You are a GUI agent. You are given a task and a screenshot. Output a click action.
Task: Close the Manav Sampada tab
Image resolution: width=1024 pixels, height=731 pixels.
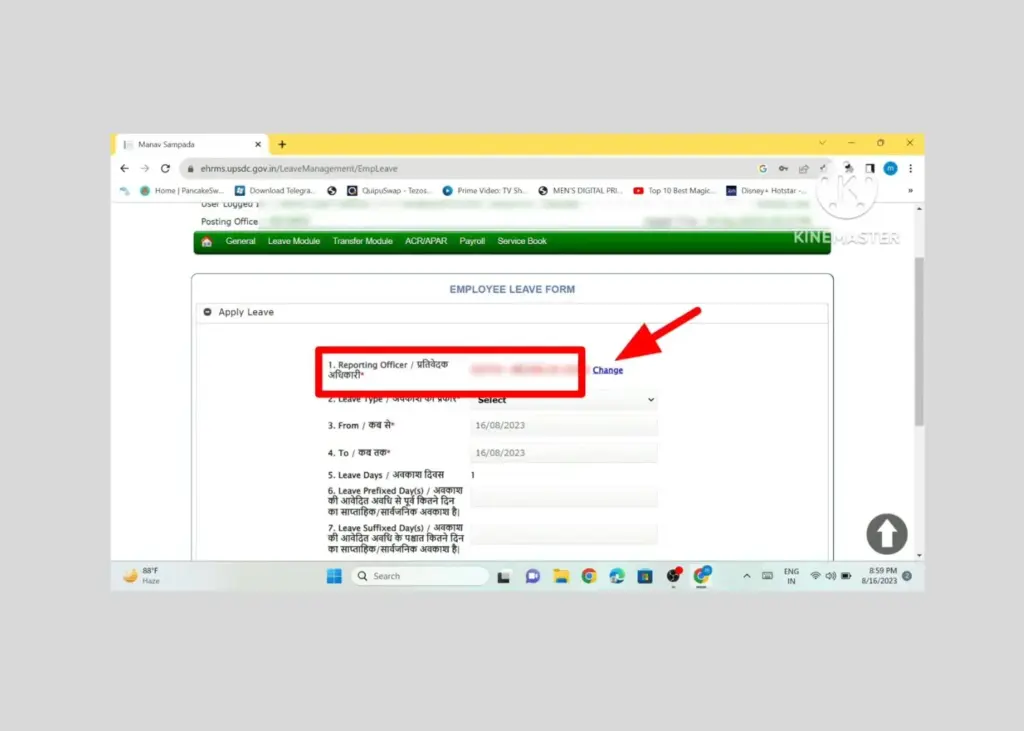[x=258, y=144]
